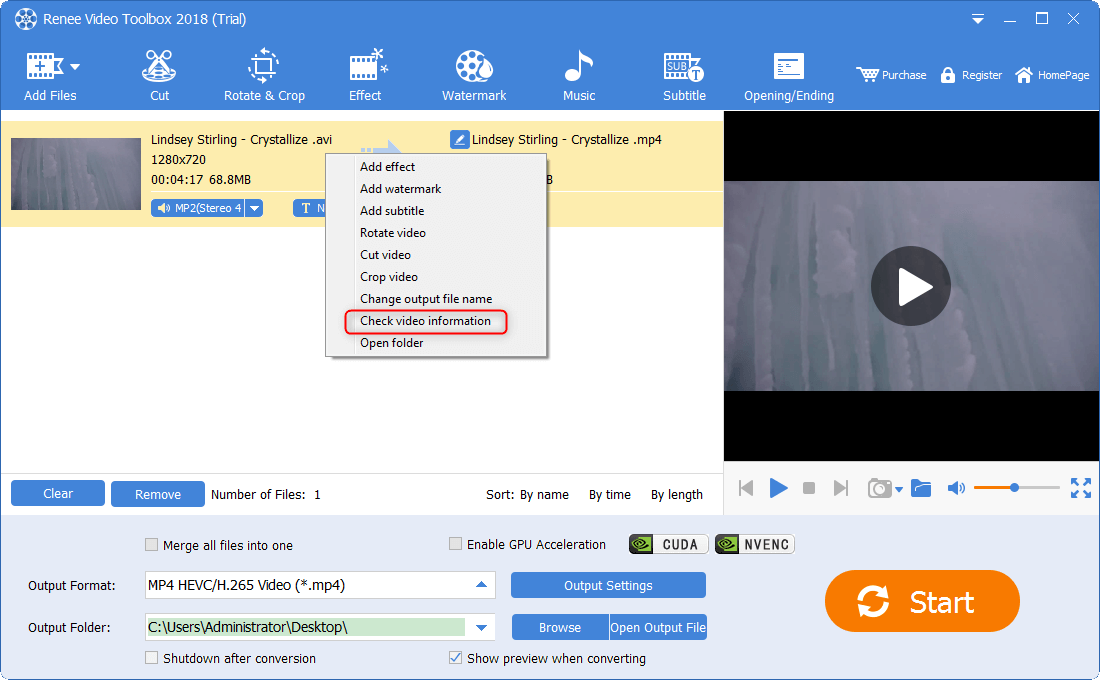Open the Cut tool
The image size is (1100, 680).
tap(159, 76)
